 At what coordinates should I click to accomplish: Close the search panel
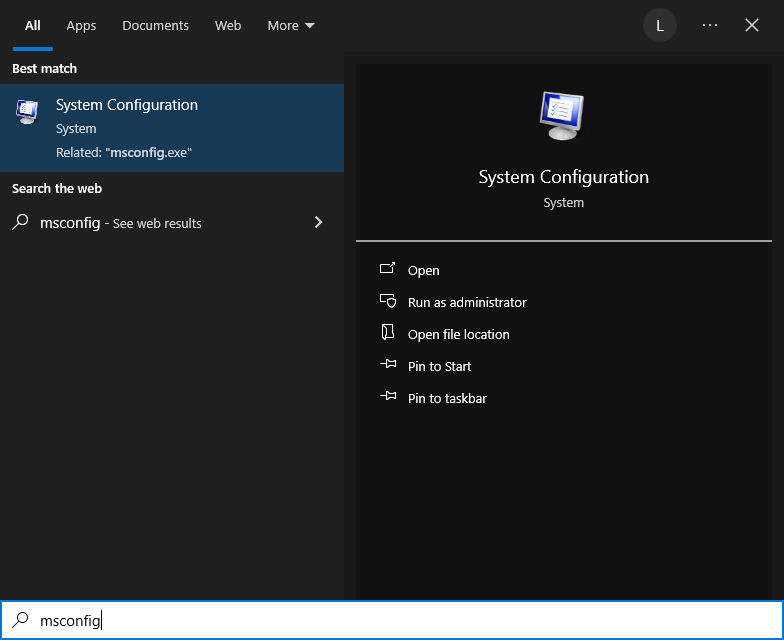tap(752, 25)
